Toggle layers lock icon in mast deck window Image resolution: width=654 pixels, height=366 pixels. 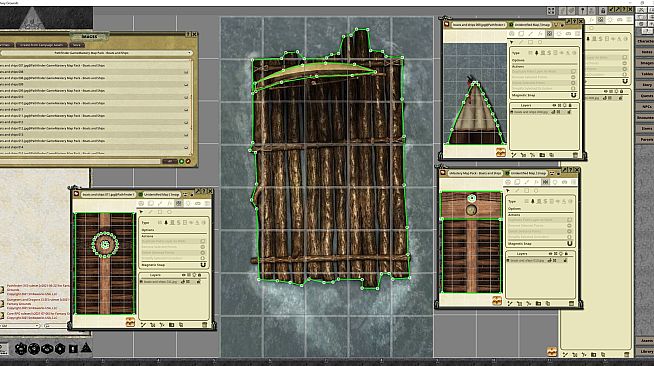[x=199, y=275]
